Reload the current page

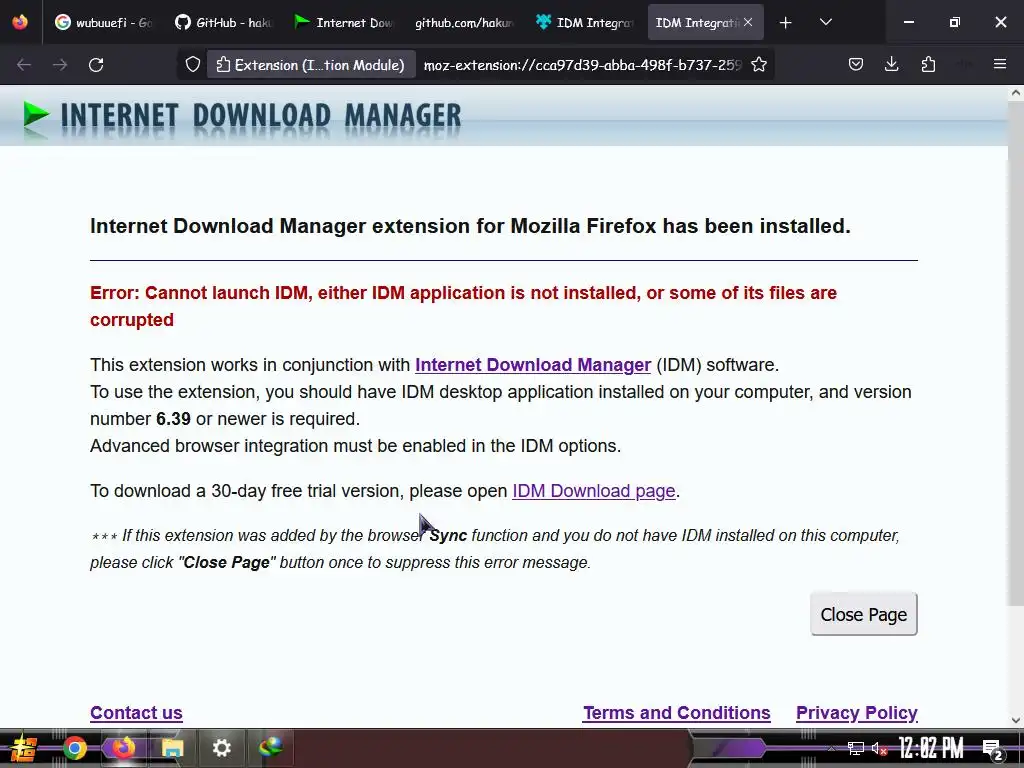point(96,65)
